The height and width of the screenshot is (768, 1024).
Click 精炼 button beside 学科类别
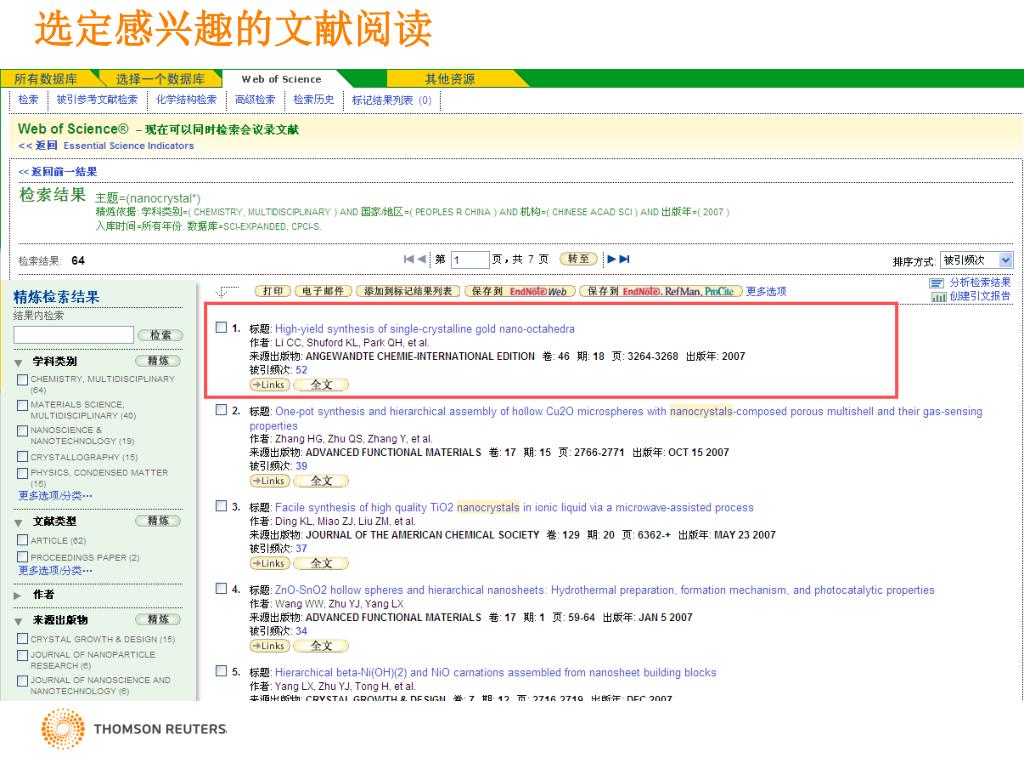click(x=158, y=361)
